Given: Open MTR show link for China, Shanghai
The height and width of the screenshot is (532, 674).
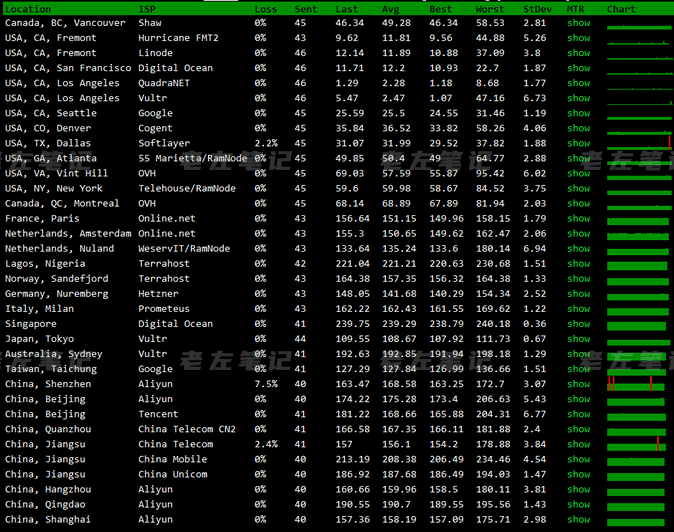Looking at the screenshot, I should click(x=578, y=520).
